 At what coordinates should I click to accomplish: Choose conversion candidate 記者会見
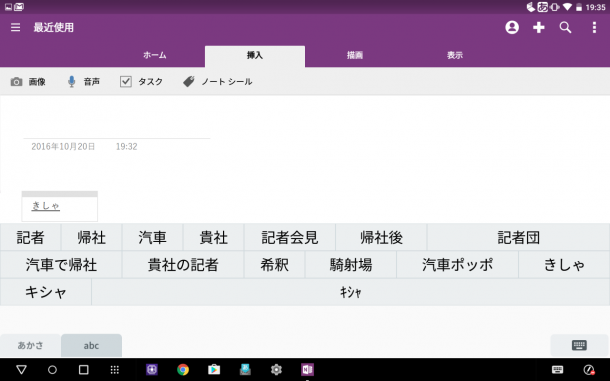coord(290,237)
